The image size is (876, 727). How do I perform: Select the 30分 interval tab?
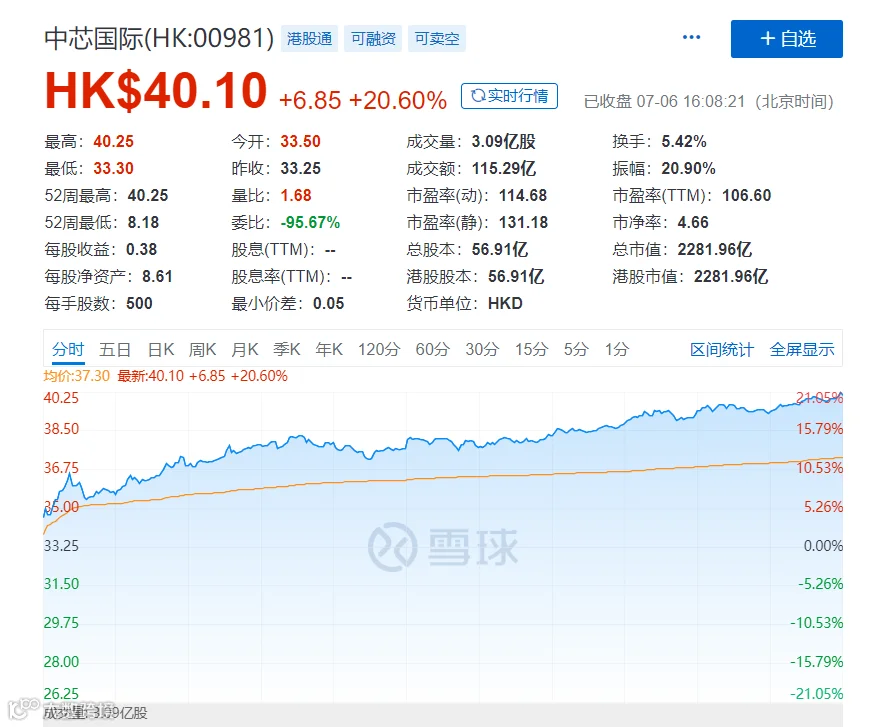pos(482,350)
